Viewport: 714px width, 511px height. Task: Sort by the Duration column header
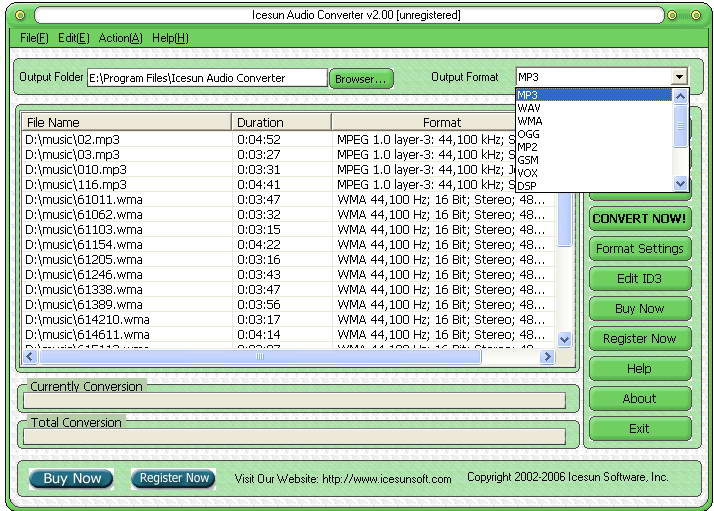[x=281, y=123]
